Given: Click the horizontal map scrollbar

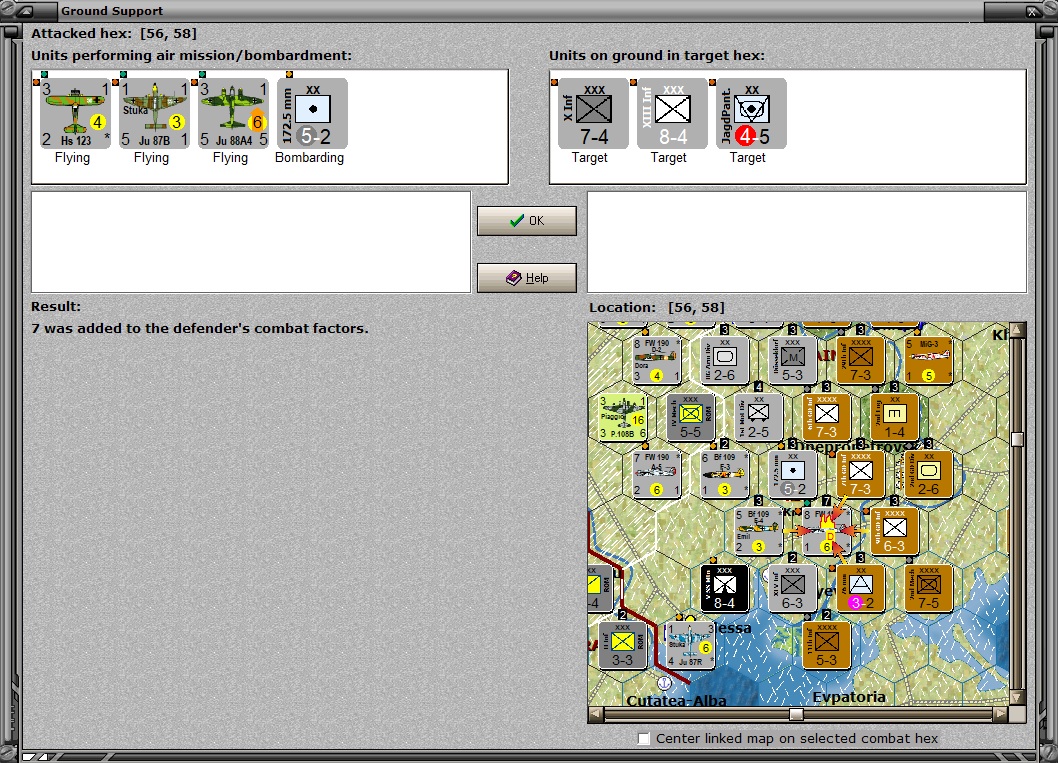Looking at the screenshot, I should coord(795,714).
